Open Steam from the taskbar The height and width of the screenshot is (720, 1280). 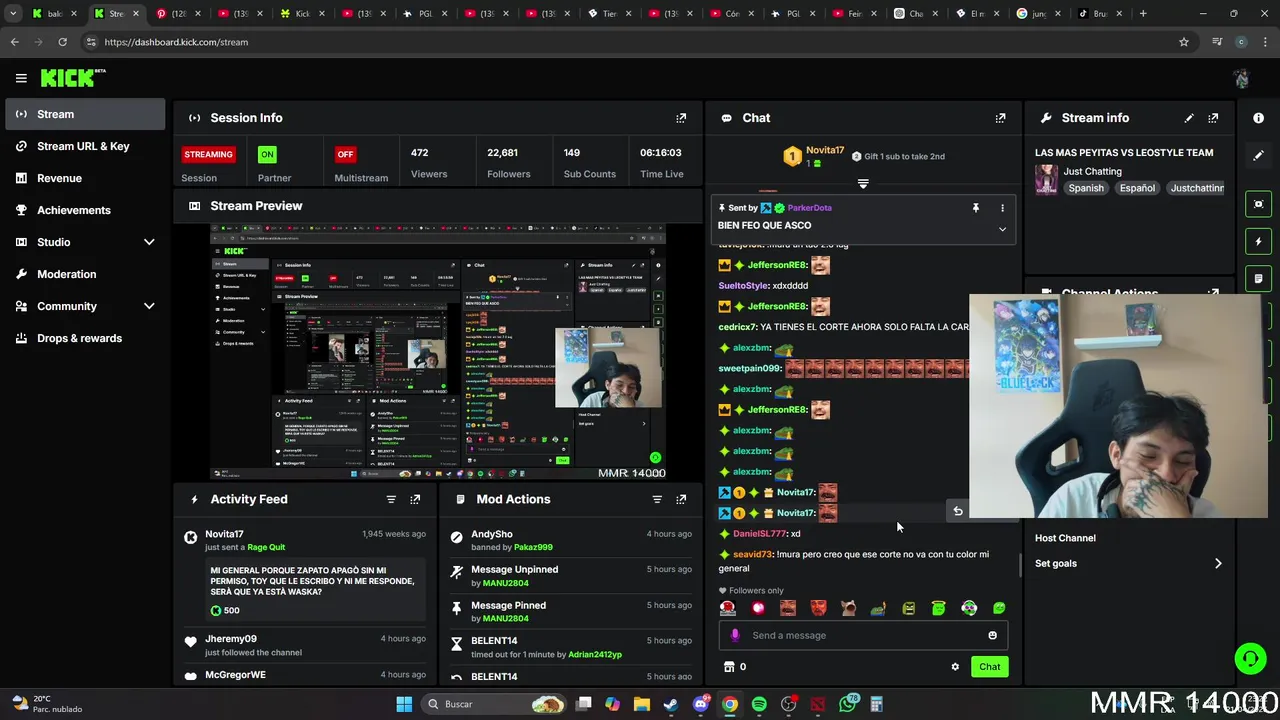tap(671, 704)
